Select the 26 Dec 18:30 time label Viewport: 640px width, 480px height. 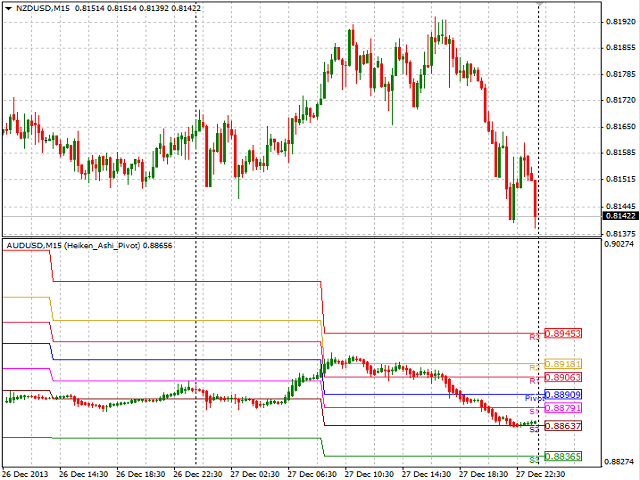pyautogui.click(x=141, y=474)
